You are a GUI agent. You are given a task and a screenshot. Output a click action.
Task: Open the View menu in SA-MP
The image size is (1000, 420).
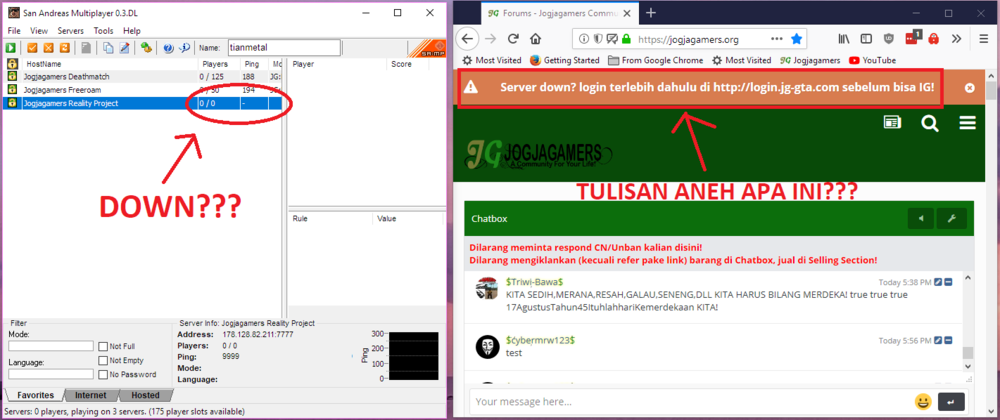coord(39,31)
